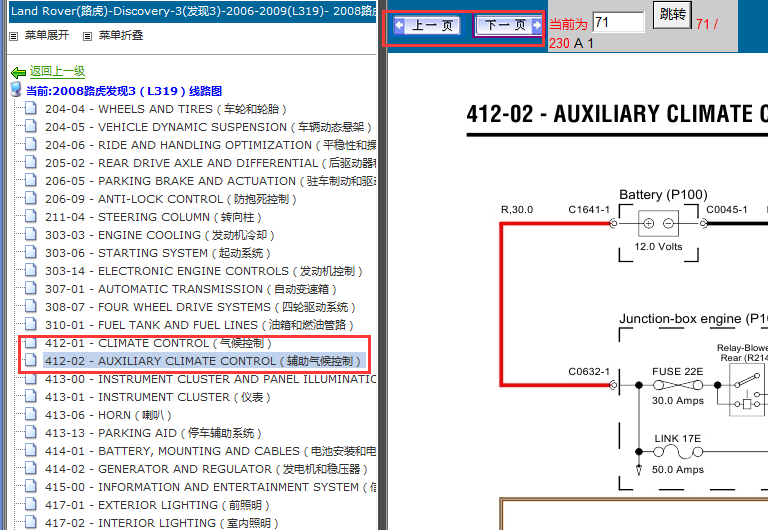The image size is (768, 530).
Task: Open 413-01 INSTRUMENT CLUSTER
Action: (158, 397)
